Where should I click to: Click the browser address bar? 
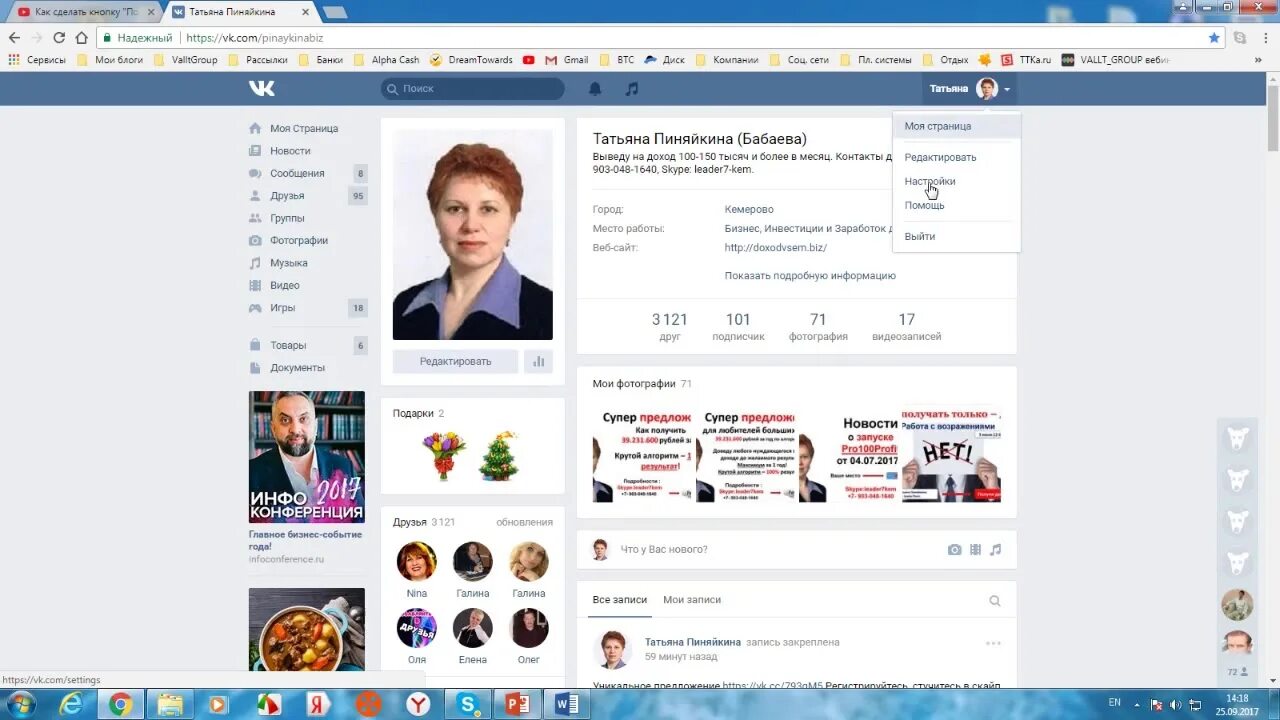[x=650, y=38]
